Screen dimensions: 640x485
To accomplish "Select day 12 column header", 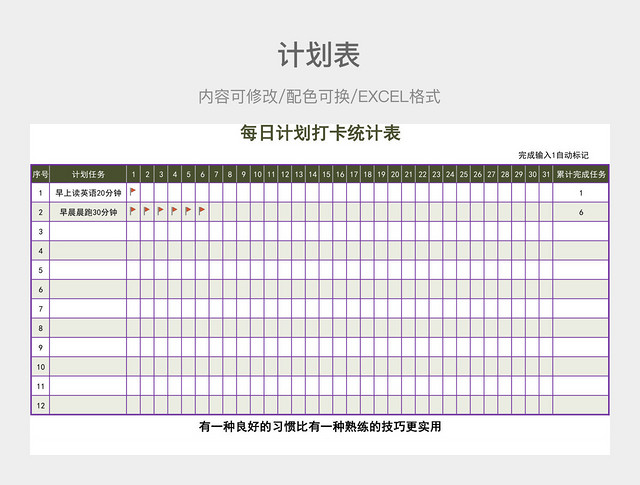I will click(285, 174).
